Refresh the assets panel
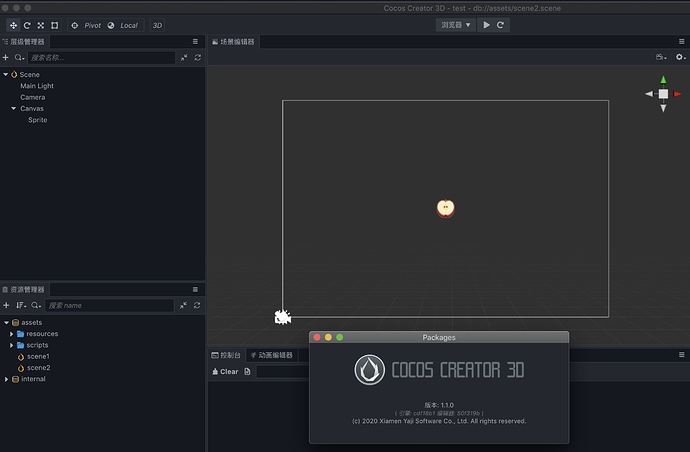The height and width of the screenshot is (452, 690). [x=197, y=305]
